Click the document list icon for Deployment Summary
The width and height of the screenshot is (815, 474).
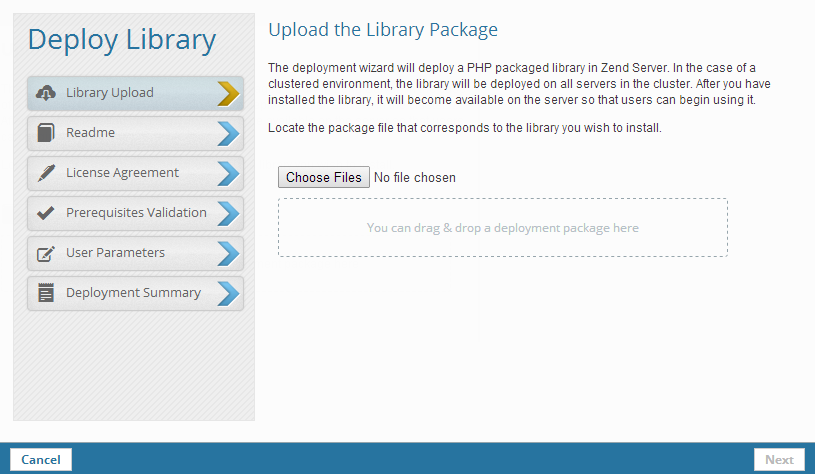46,293
